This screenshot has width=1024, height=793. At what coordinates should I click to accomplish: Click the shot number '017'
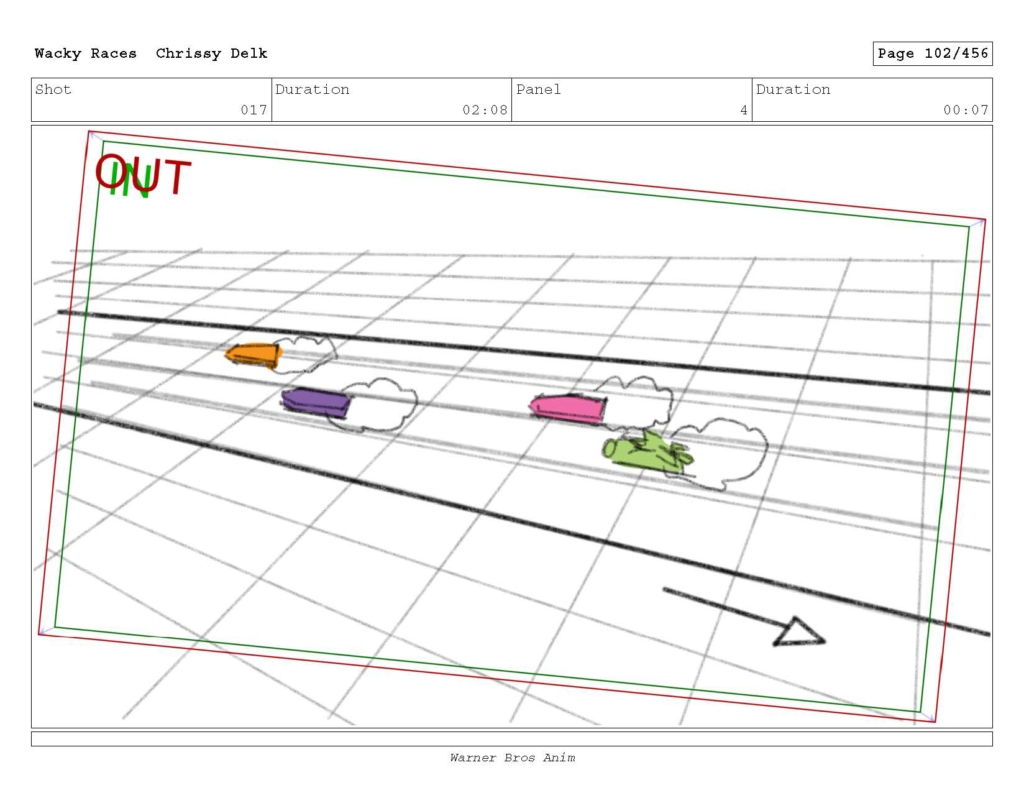click(254, 110)
